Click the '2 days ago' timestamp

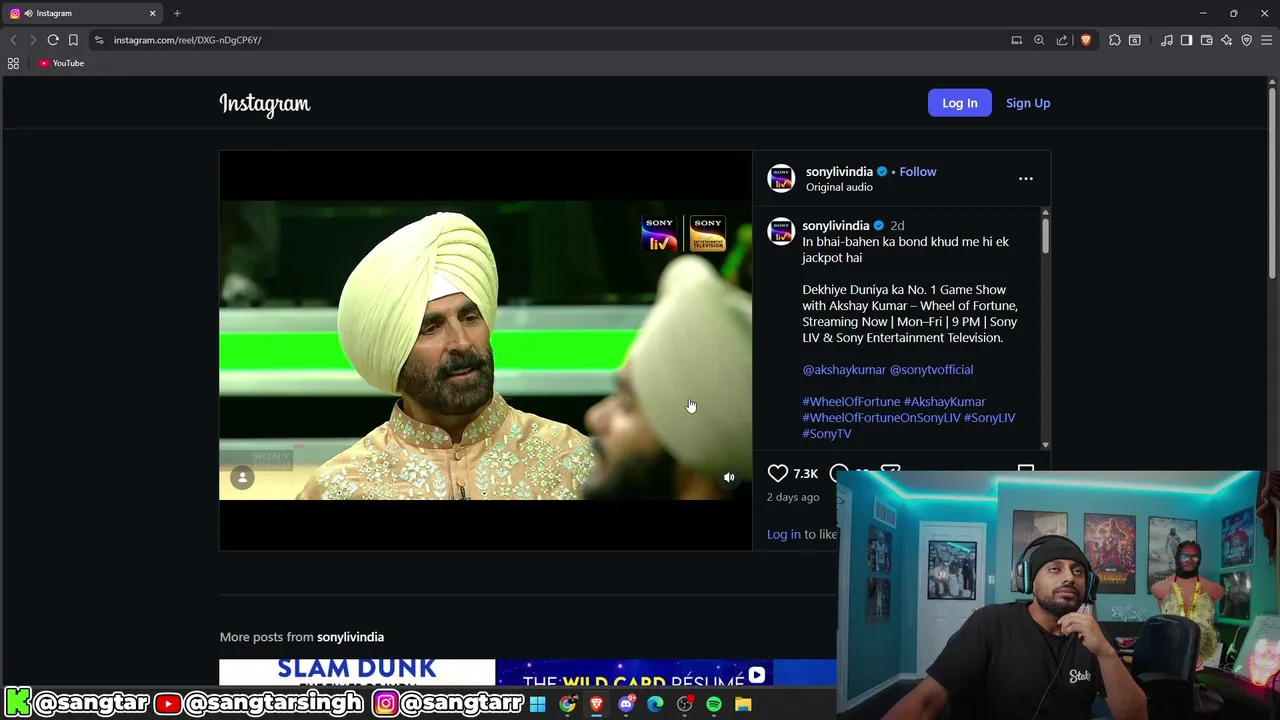[793, 497]
